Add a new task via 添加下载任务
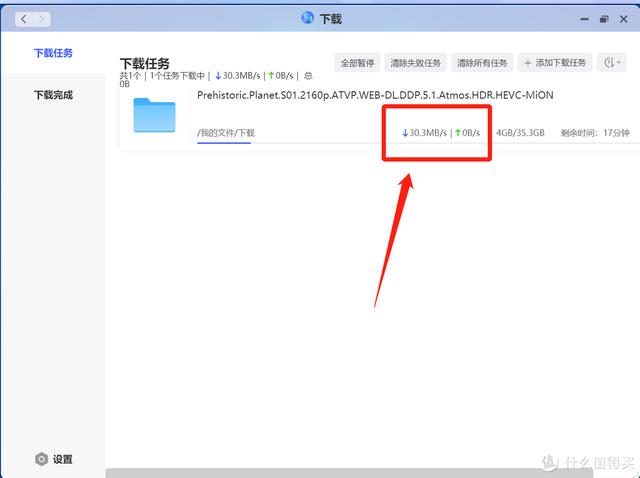Image resolution: width=640 pixels, height=478 pixels. (x=555, y=63)
